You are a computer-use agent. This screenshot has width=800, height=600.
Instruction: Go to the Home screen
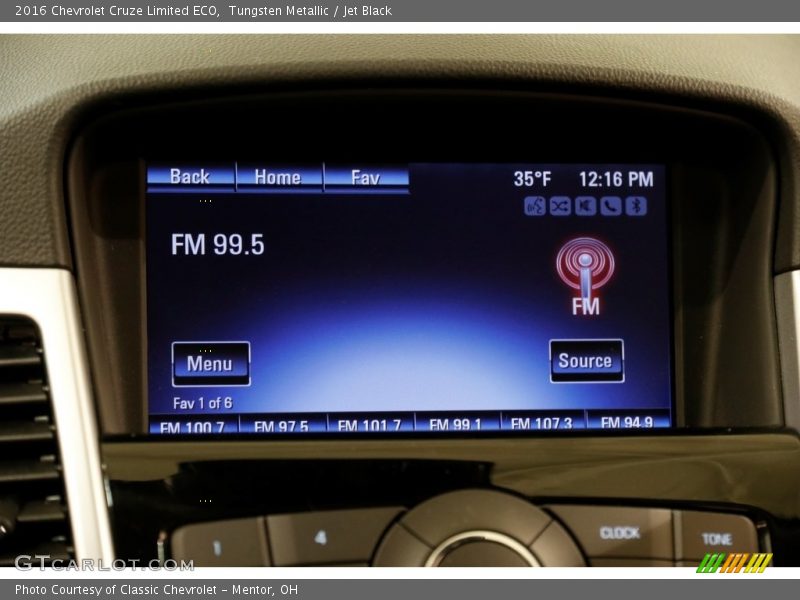coord(279,178)
